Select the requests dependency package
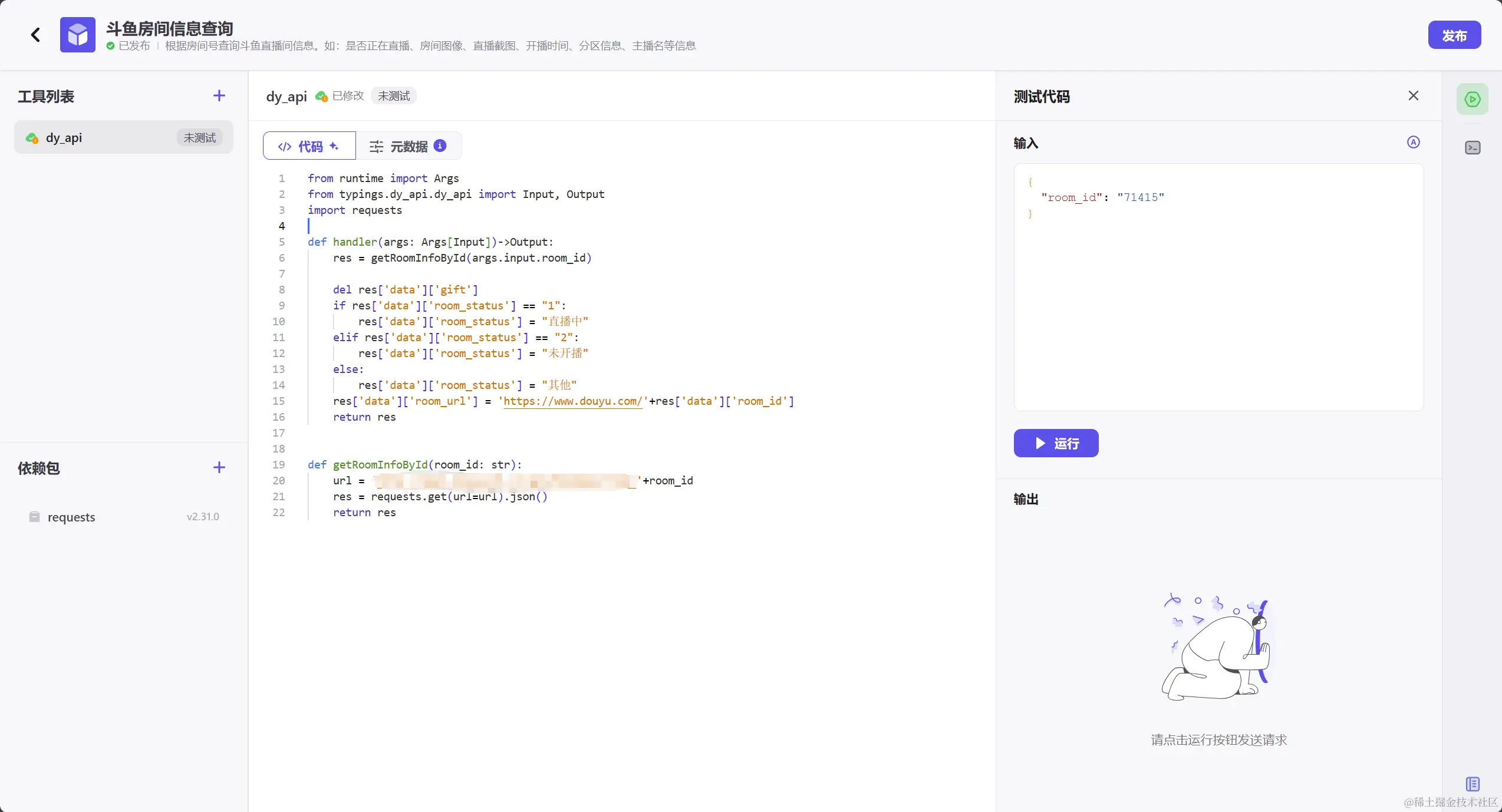Image resolution: width=1502 pixels, height=812 pixels. click(71, 517)
